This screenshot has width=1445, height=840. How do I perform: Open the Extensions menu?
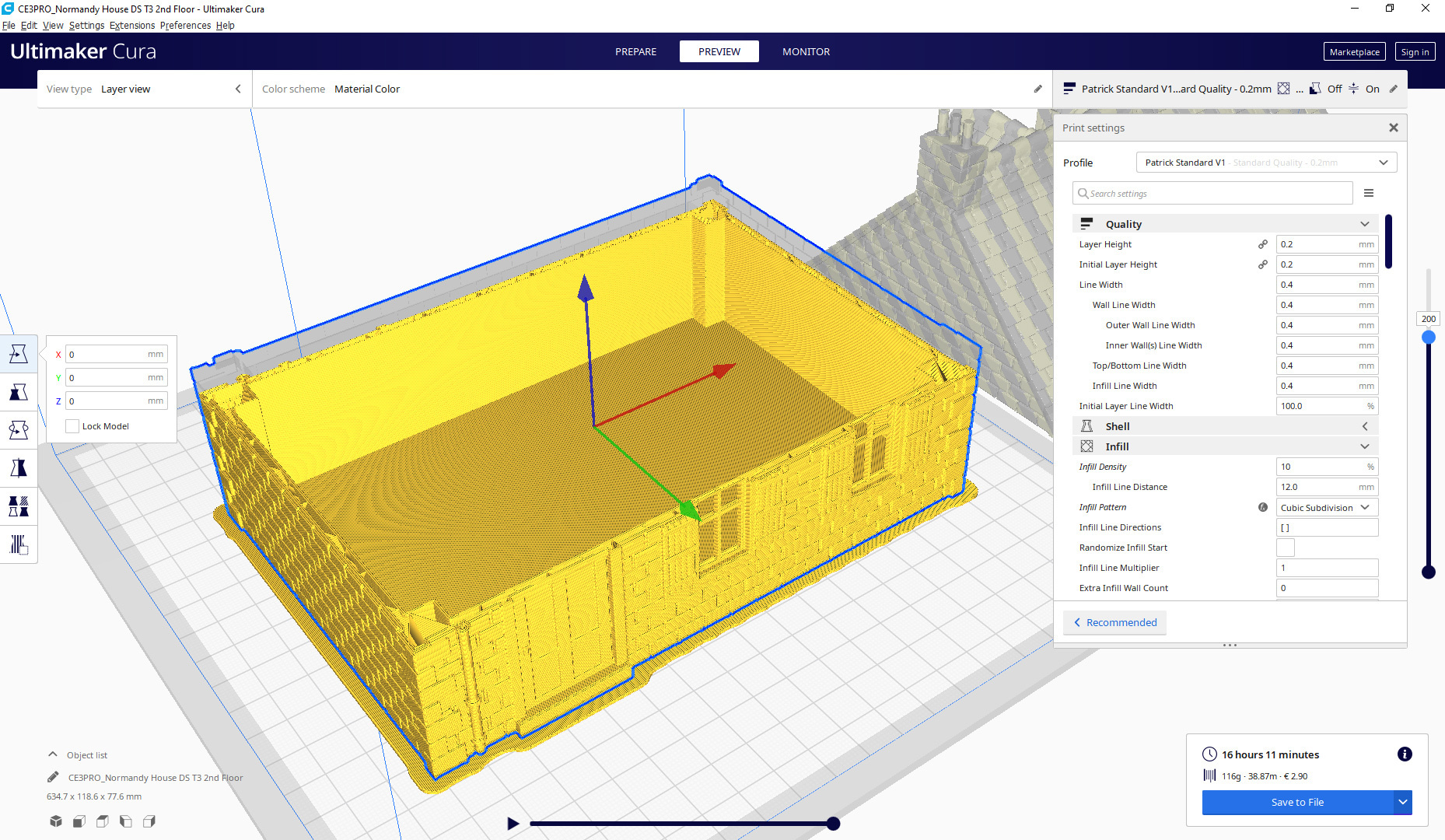pyautogui.click(x=132, y=26)
